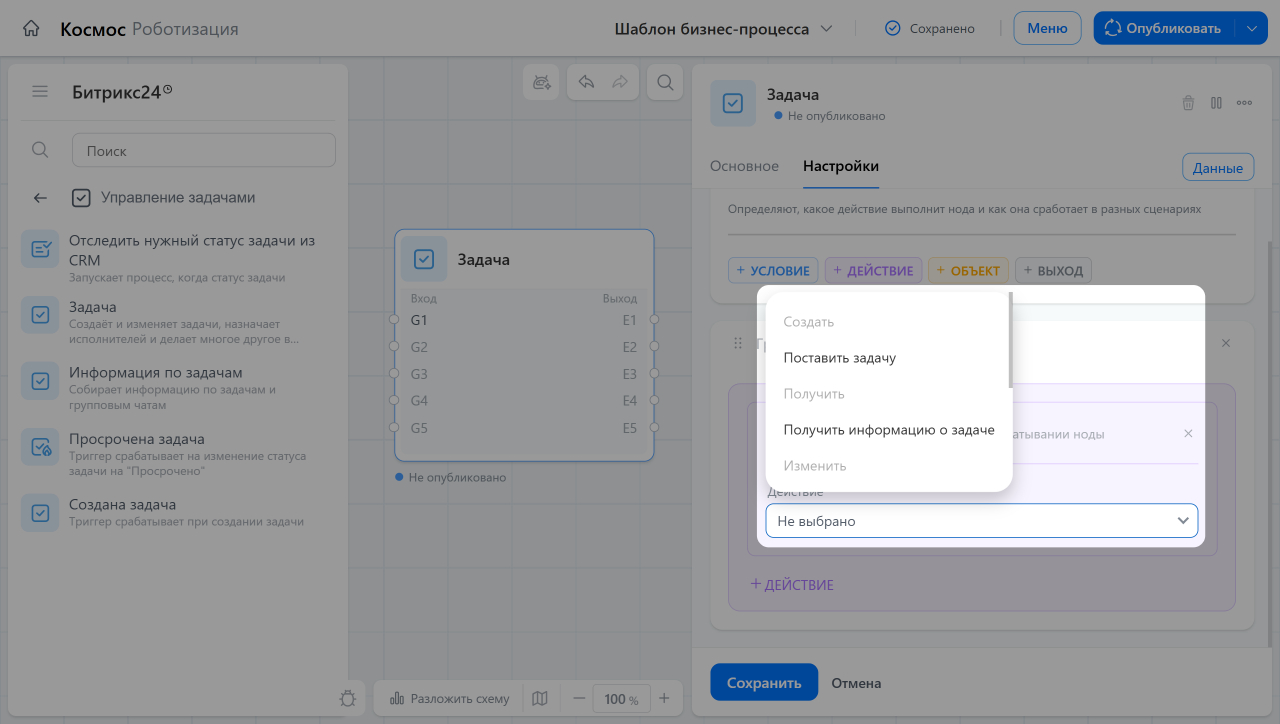Go back with the left arrow
Image resolution: width=1280 pixels, height=724 pixels.
(40, 198)
